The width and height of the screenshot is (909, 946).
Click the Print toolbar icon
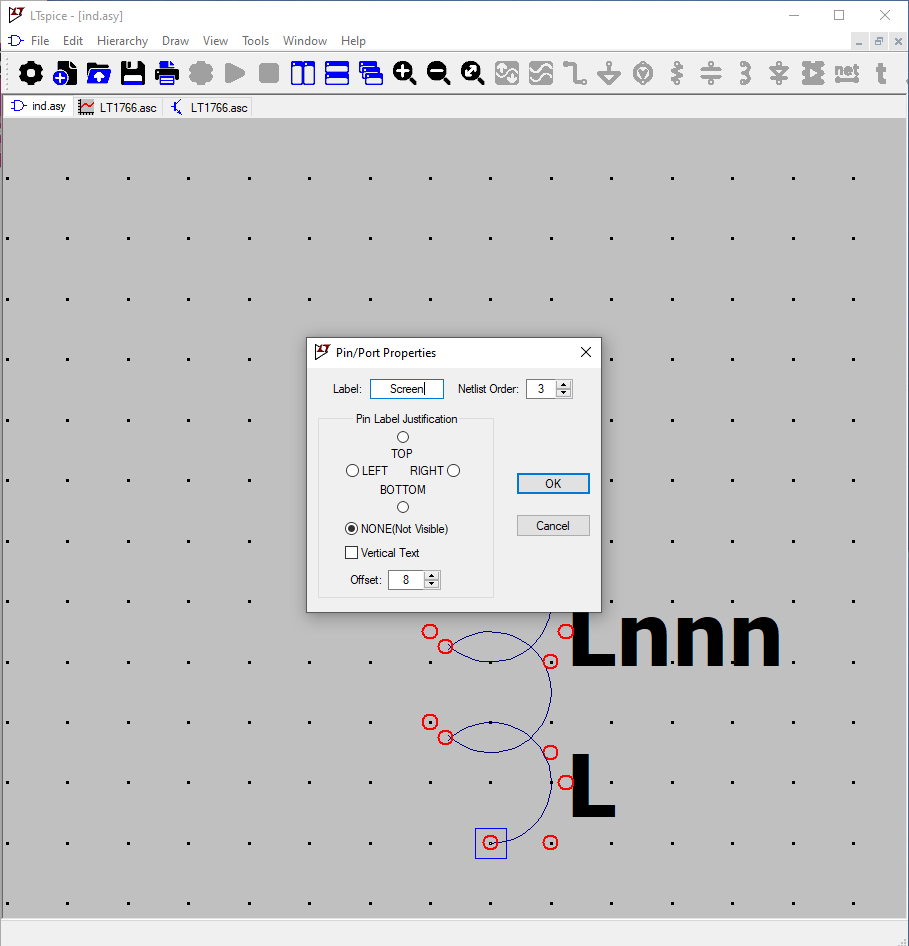point(167,73)
